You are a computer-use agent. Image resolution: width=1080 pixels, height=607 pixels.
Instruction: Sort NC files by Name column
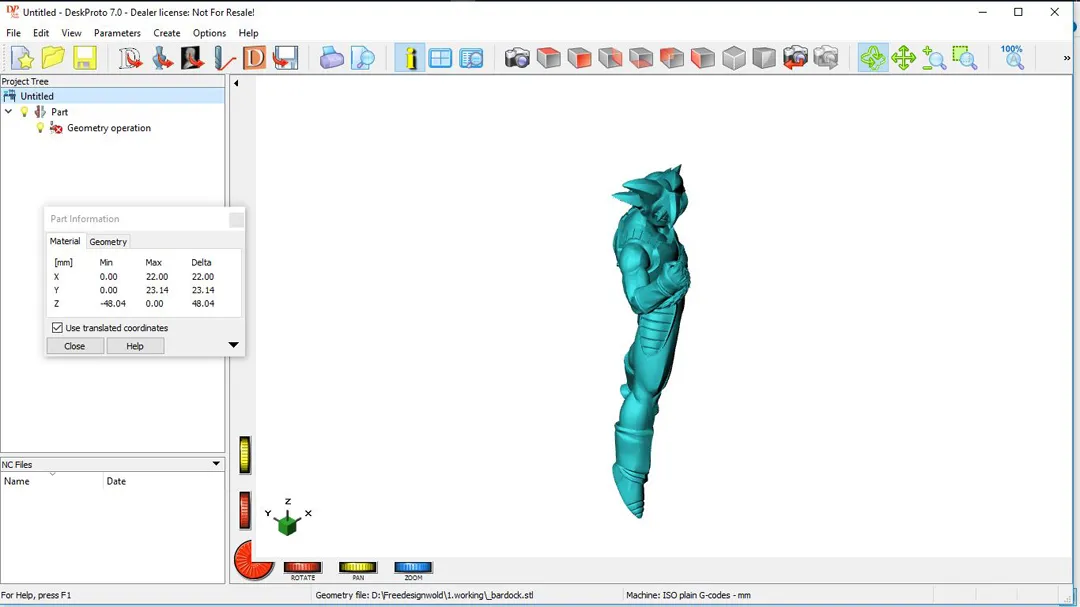(52, 481)
